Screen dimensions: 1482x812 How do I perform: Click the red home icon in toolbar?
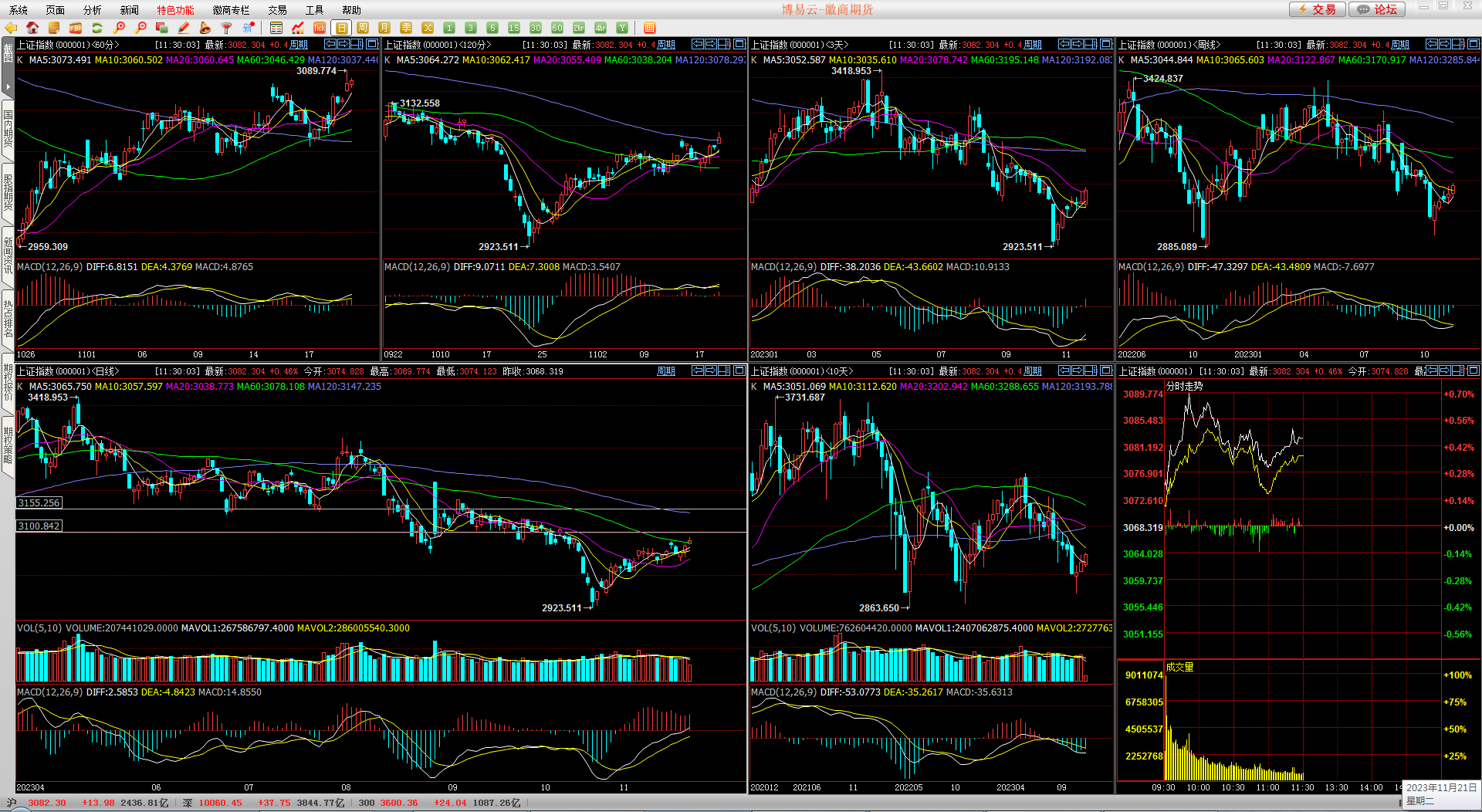(x=32, y=28)
